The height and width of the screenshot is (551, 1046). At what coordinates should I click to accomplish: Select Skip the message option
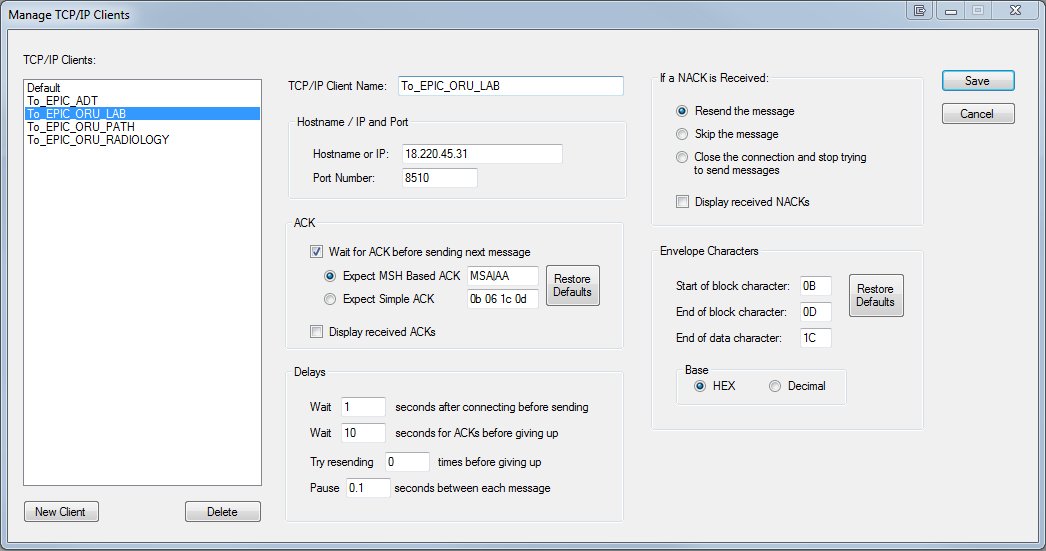(682, 134)
